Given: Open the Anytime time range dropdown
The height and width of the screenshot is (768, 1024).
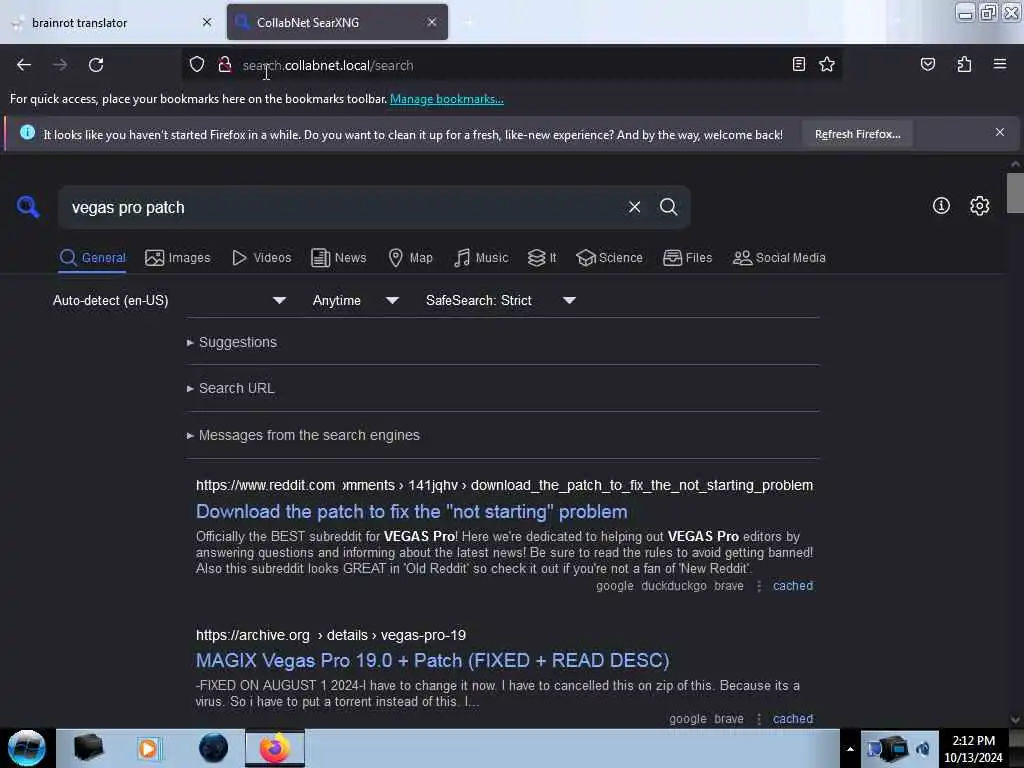Looking at the screenshot, I should tap(355, 300).
